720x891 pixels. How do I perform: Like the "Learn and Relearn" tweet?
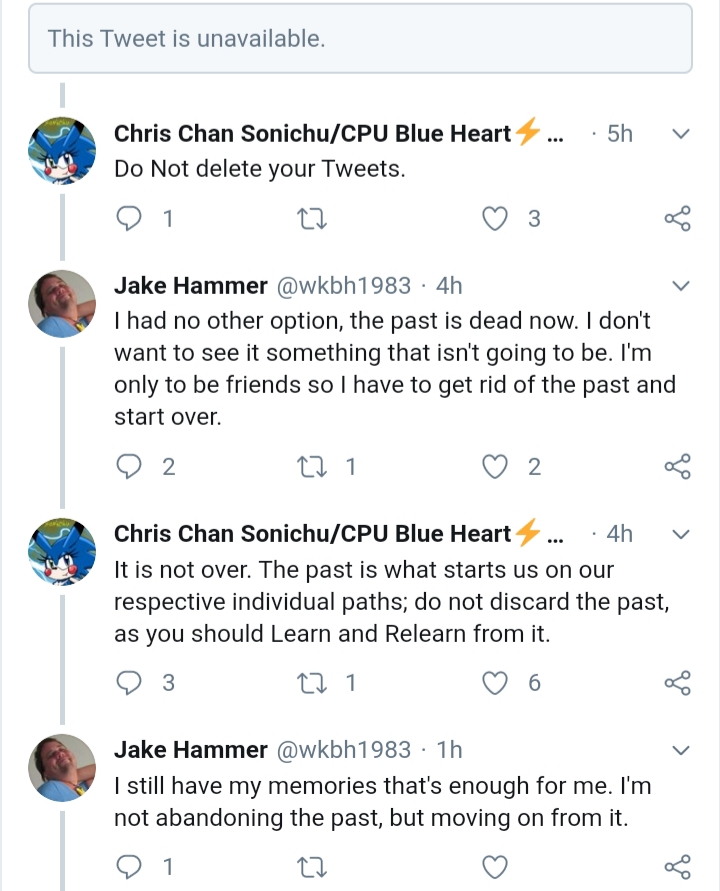click(x=494, y=682)
